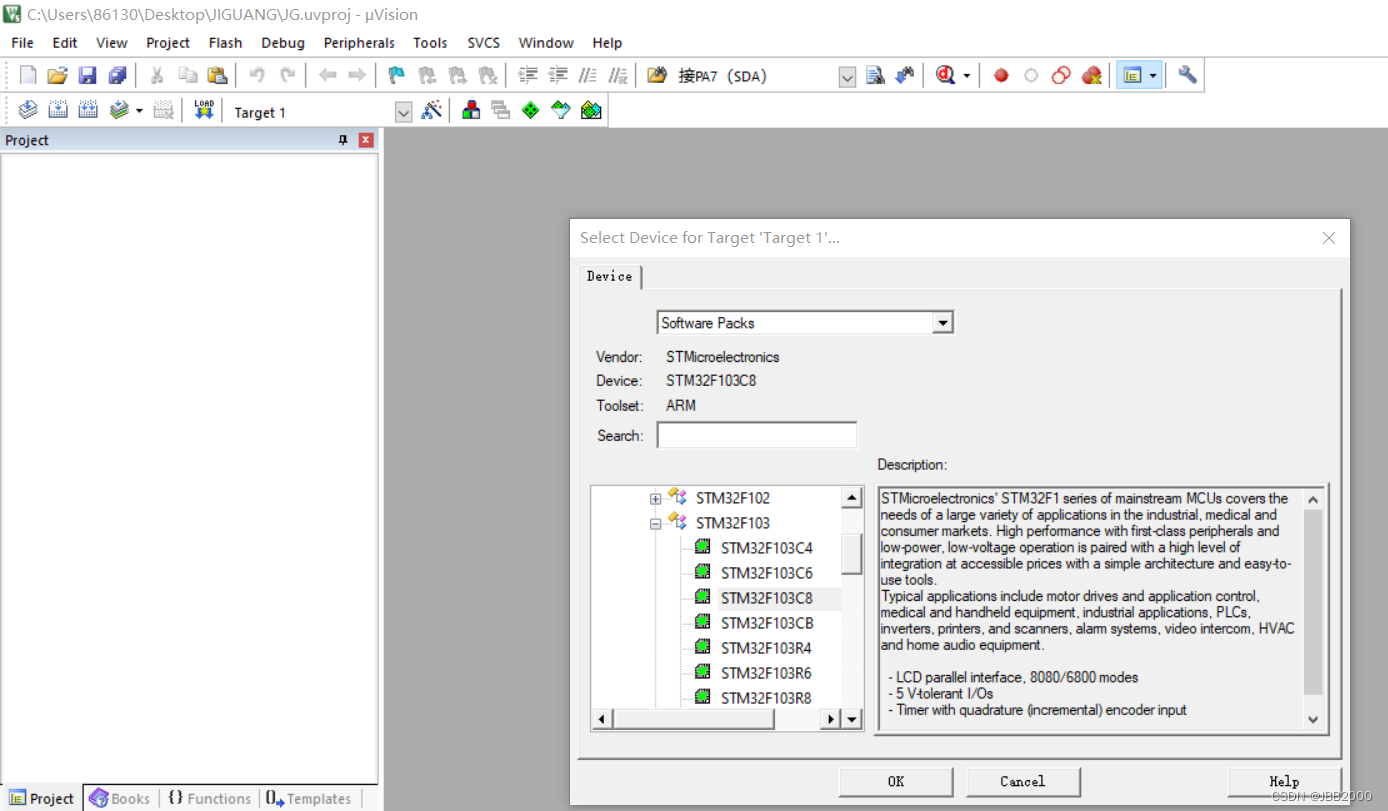Open a file using the folder icon
The width and height of the screenshot is (1388, 811).
pos(58,75)
